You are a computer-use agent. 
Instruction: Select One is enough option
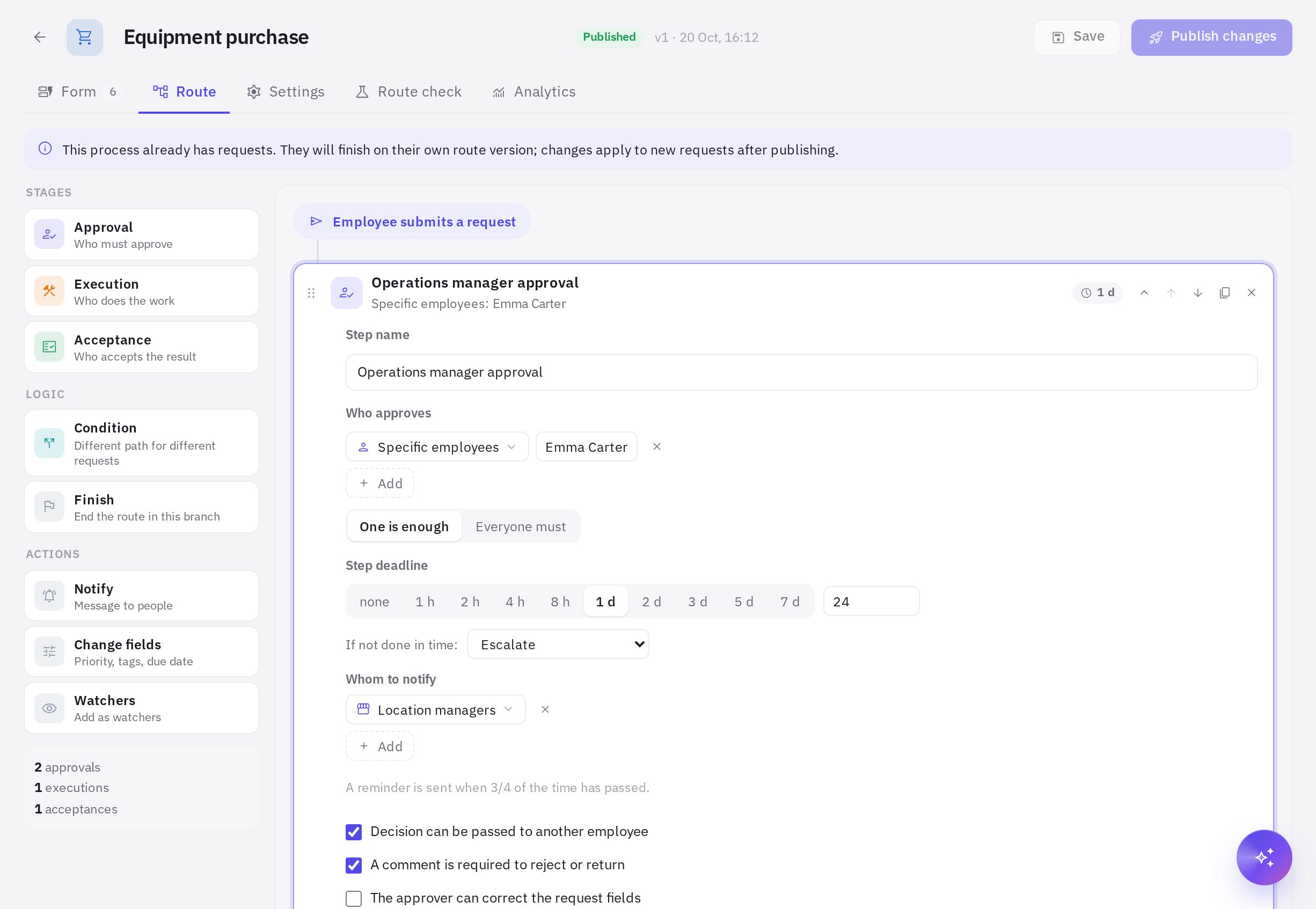[x=404, y=526]
